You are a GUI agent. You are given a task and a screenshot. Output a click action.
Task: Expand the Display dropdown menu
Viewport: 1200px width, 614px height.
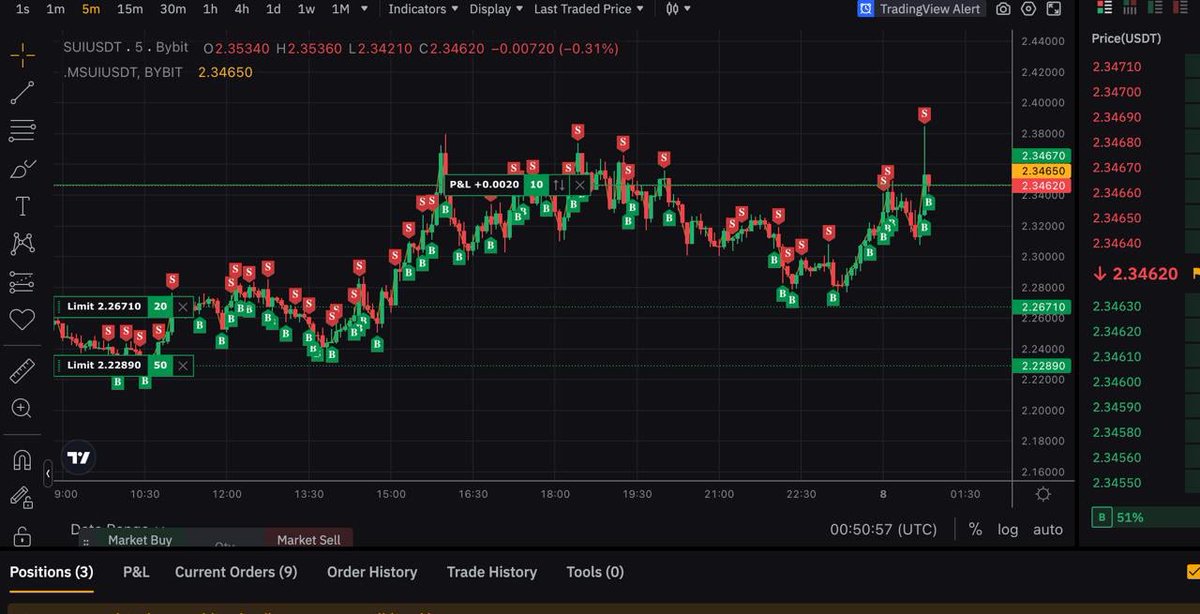click(x=492, y=9)
